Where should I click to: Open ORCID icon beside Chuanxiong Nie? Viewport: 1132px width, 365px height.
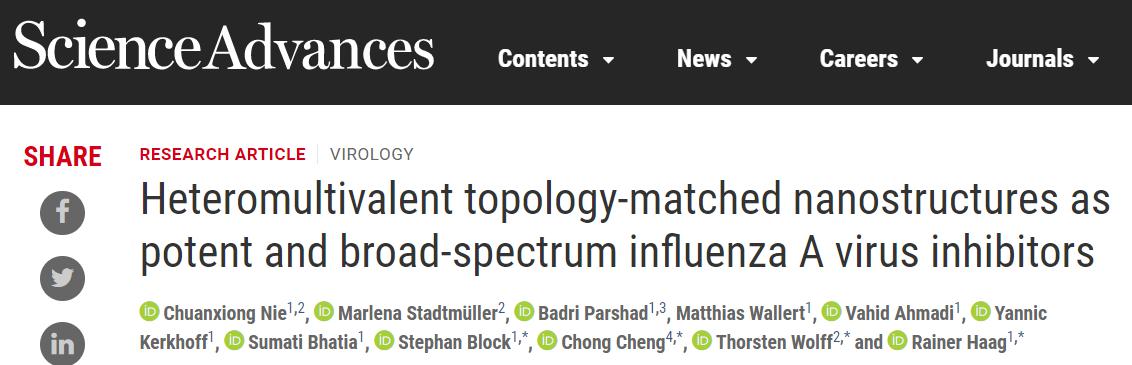149,312
